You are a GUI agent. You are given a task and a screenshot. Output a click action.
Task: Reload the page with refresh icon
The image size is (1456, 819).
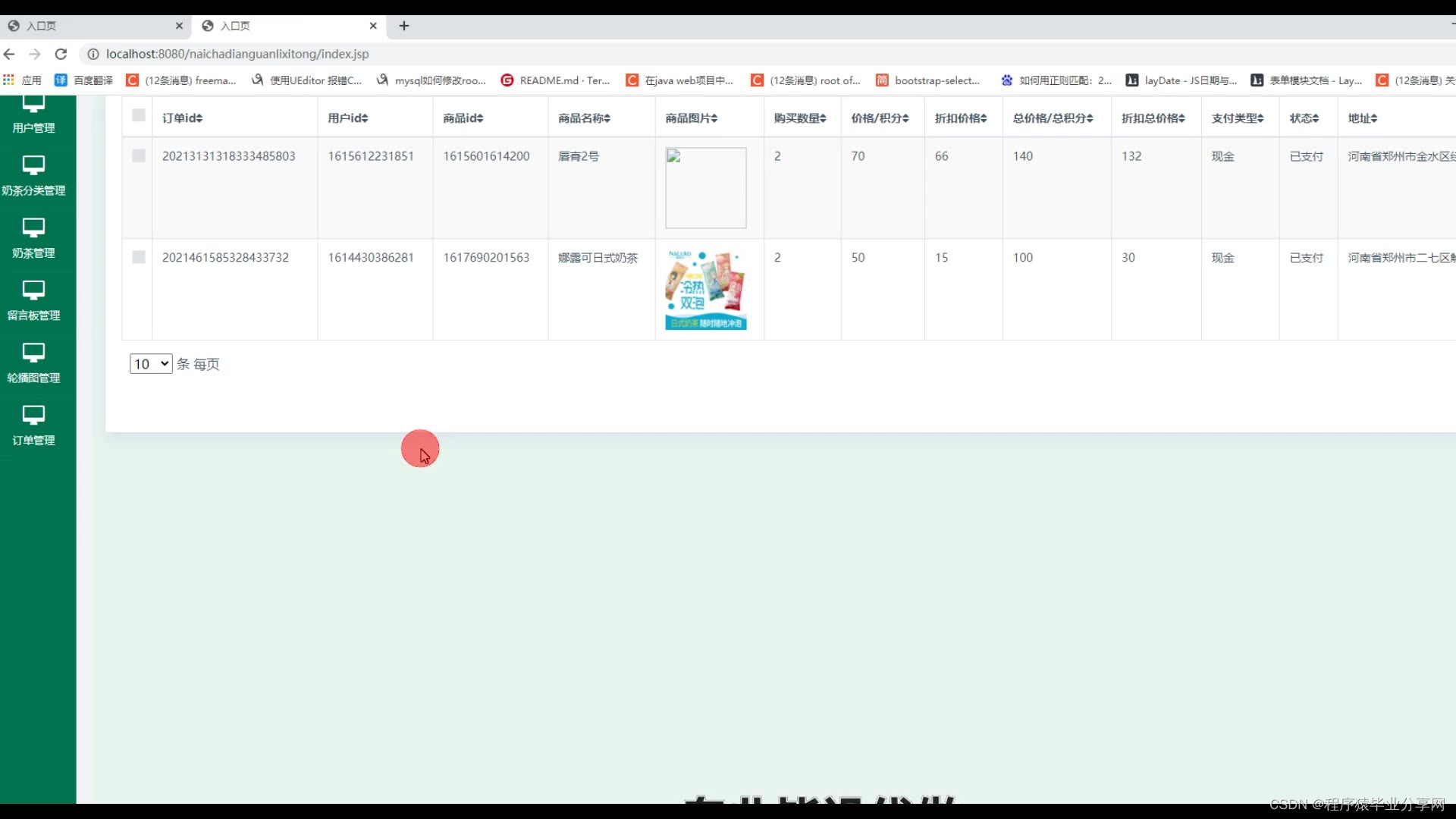tap(61, 54)
